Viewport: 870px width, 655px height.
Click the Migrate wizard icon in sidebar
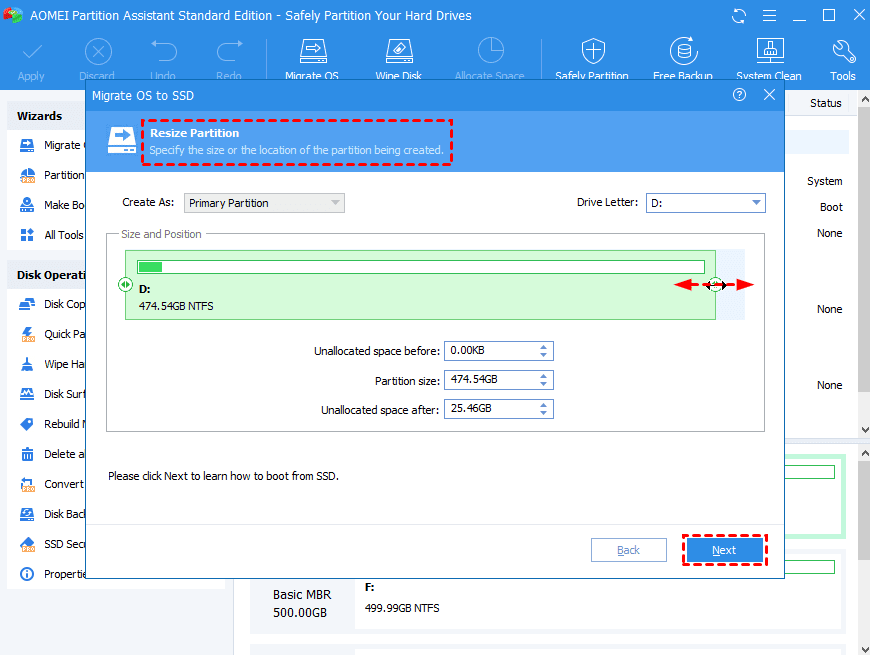coord(27,145)
